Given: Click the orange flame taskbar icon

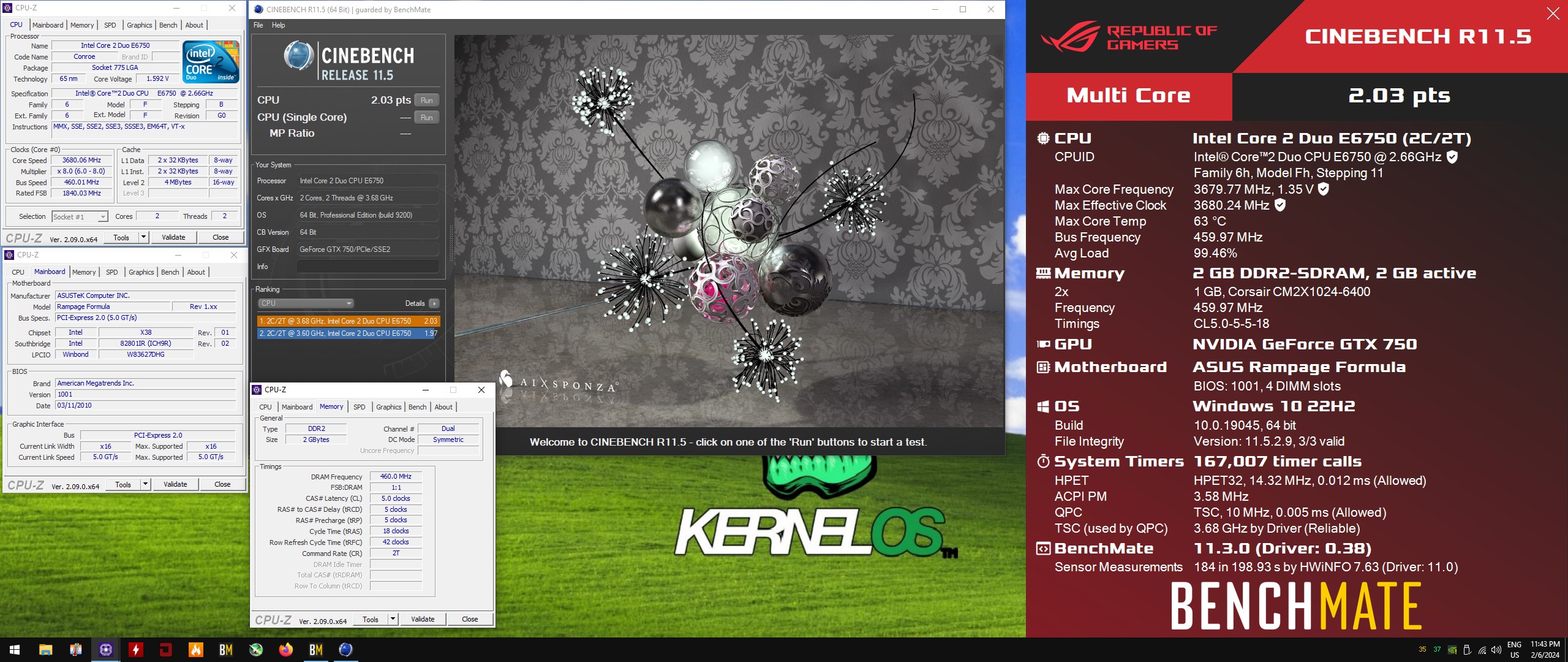Looking at the screenshot, I should click(x=196, y=650).
